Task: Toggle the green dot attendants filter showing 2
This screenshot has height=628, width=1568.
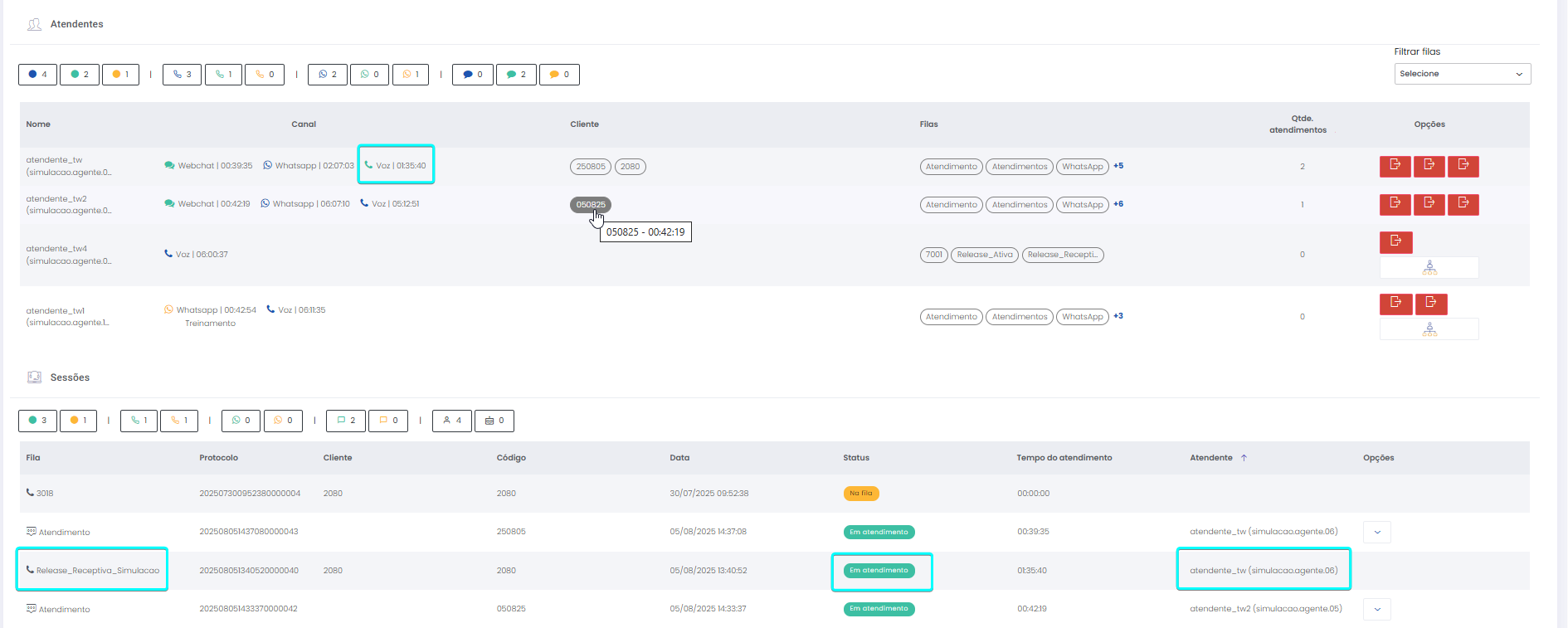Action: (80, 75)
